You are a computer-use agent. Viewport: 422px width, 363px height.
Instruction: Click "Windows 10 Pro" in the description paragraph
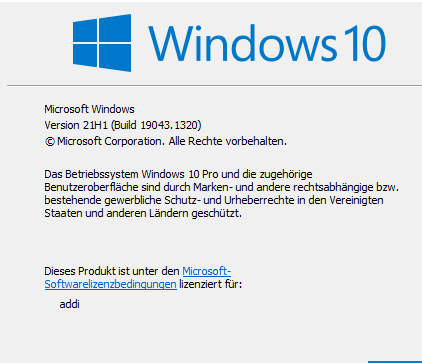(x=180, y=174)
